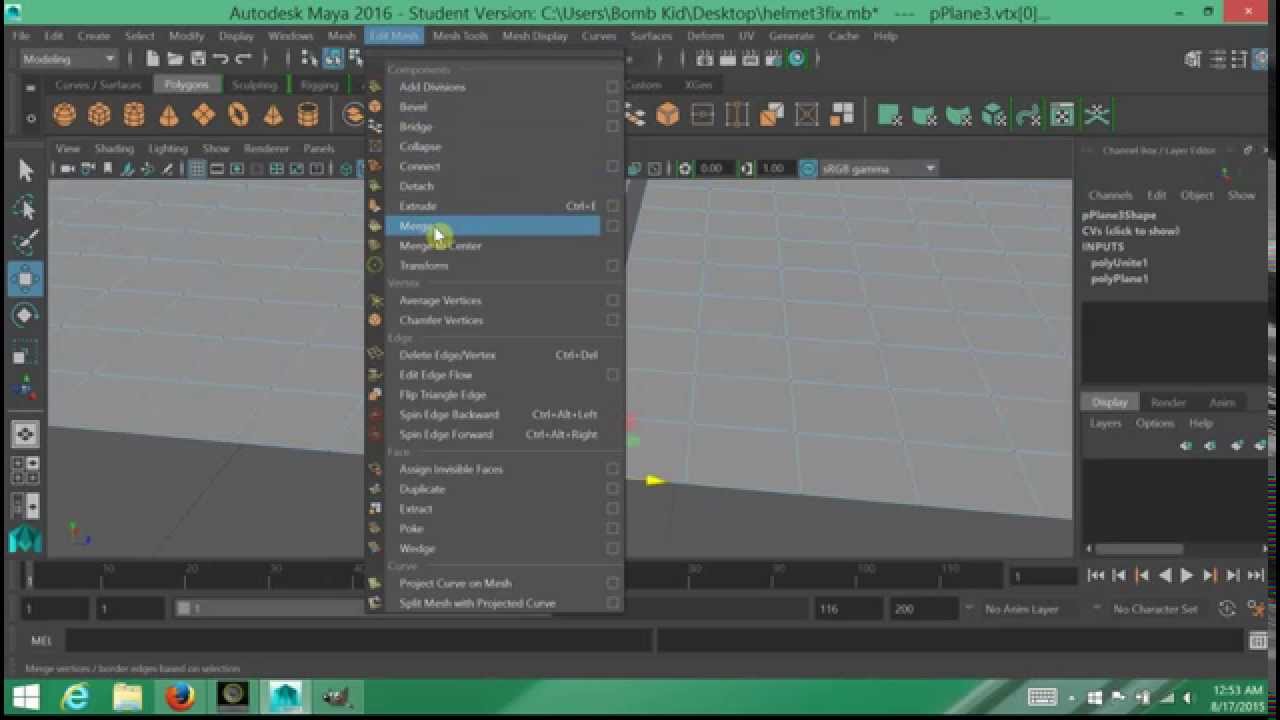Open Poke option box

[x=612, y=528]
